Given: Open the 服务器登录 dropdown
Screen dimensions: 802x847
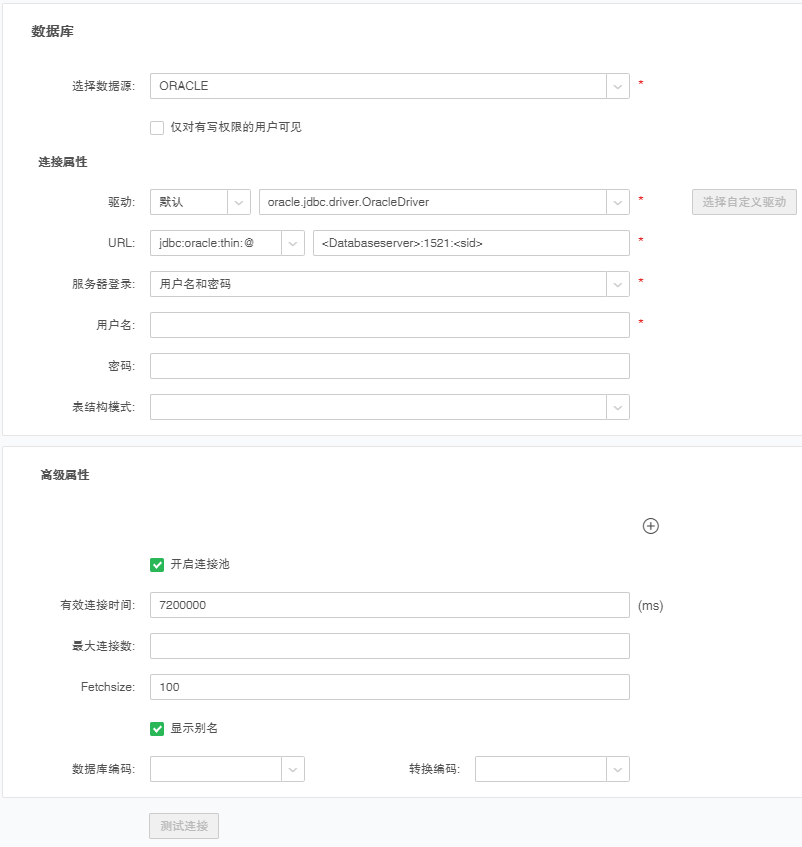Looking at the screenshot, I should click(x=617, y=284).
